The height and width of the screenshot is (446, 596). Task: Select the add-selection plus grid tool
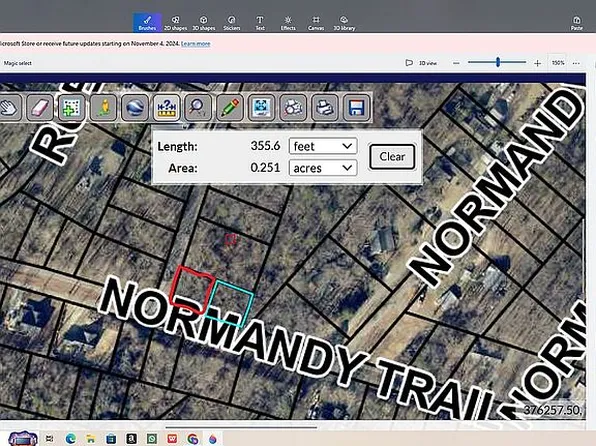(72, 108)
